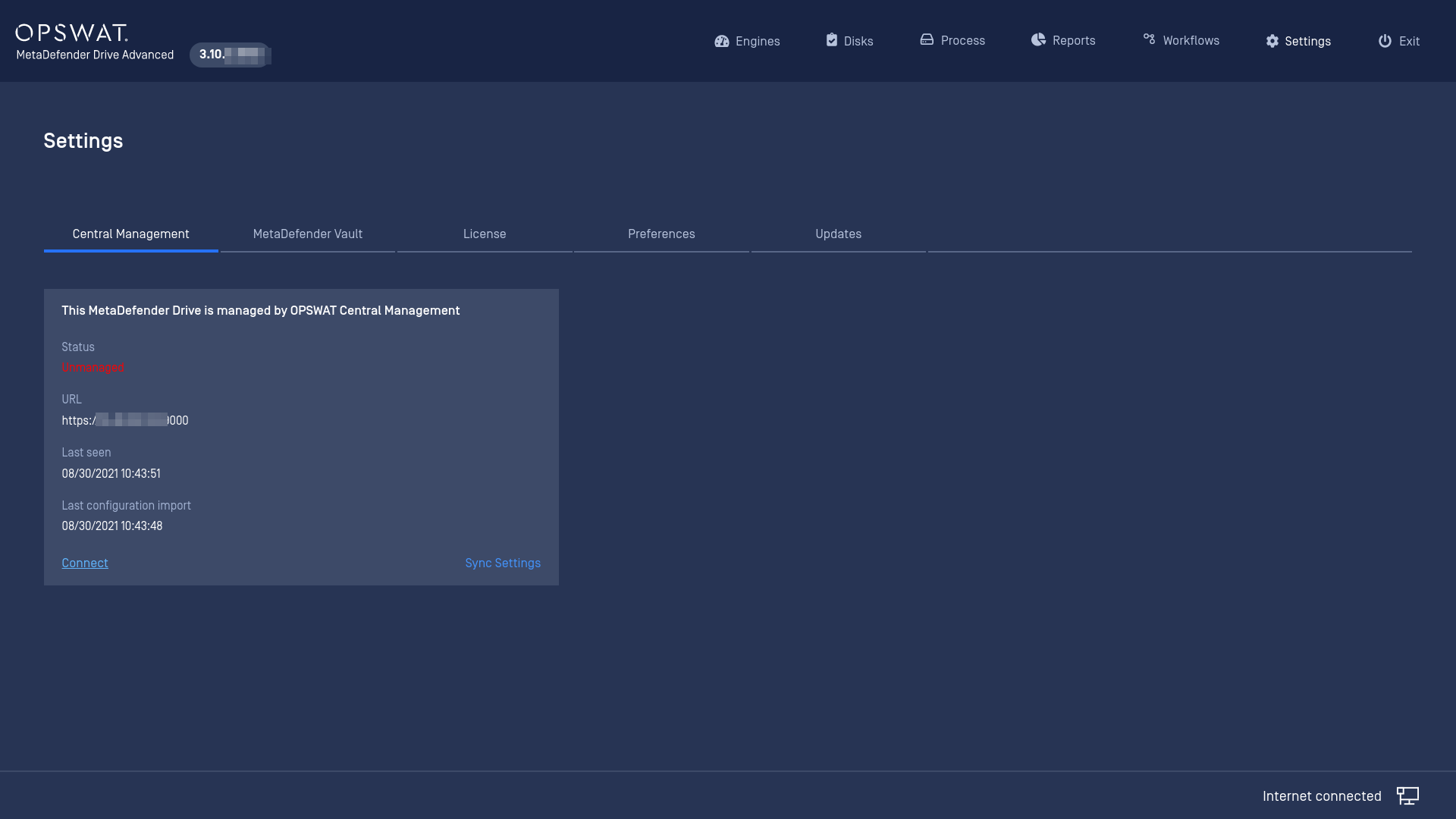
Task: Click the network computer icon in footer
Action: [1407, 795]
